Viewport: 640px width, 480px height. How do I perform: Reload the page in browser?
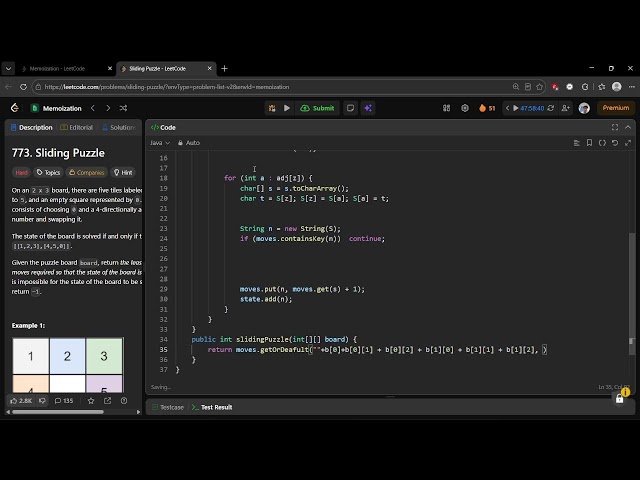(x=23, y=87)
